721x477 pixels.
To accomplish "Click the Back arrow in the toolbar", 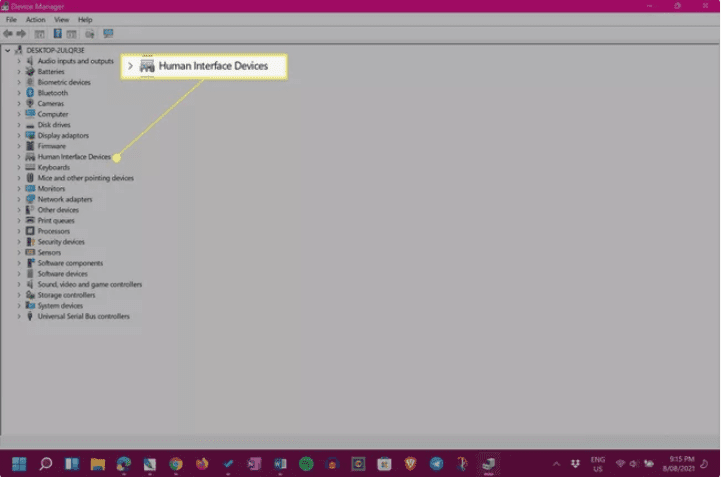I will [9, 33].
